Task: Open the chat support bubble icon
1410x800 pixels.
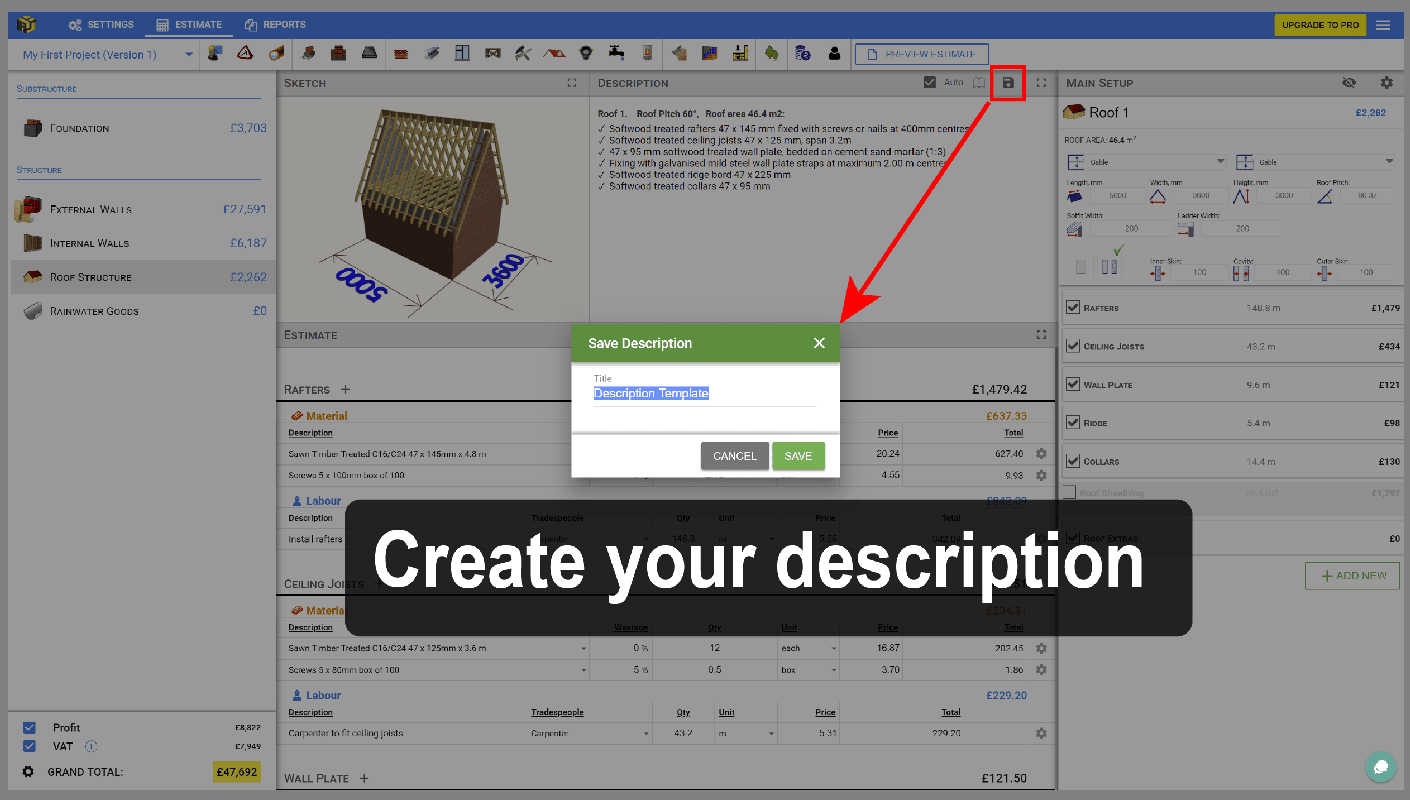Action: tap(1381, 767)
